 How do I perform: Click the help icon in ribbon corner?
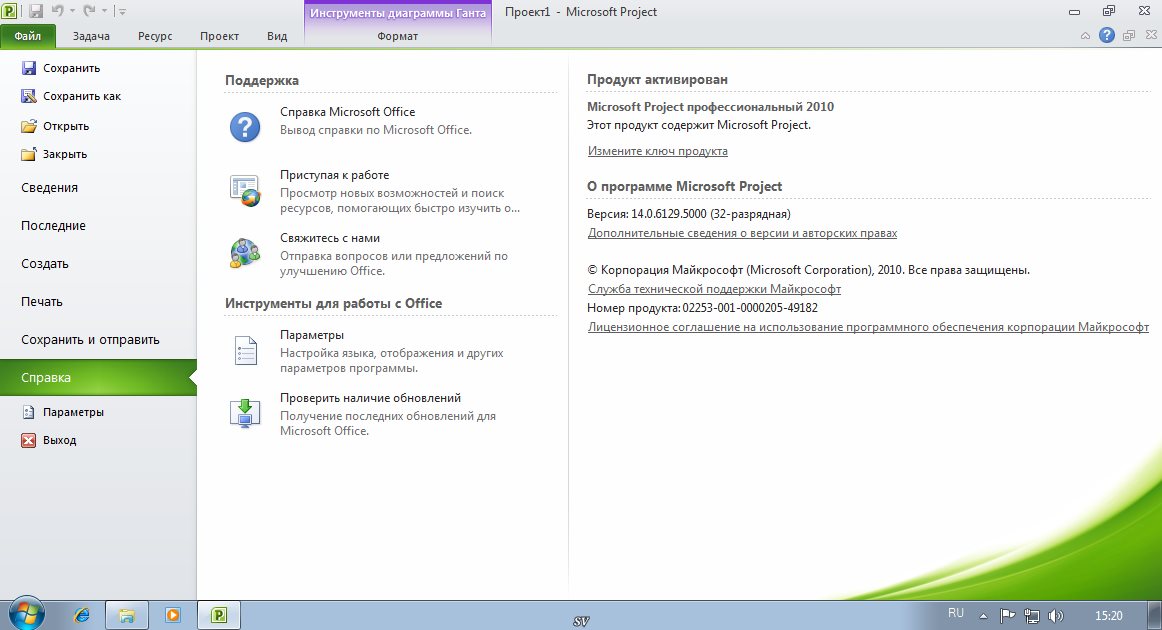pos(1106,36)
